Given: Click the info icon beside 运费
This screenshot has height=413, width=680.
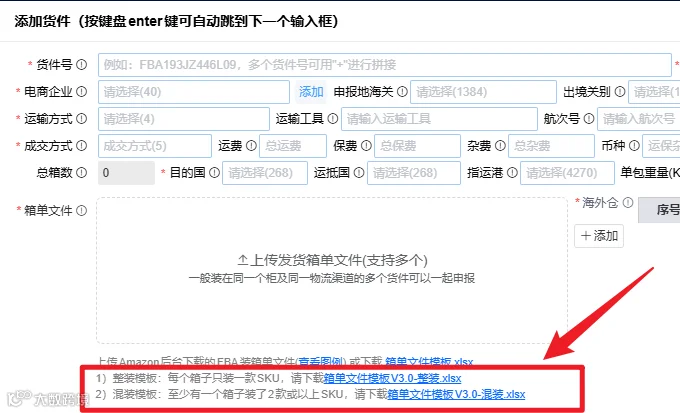Looking at the screenshot, I should point(251,146).
